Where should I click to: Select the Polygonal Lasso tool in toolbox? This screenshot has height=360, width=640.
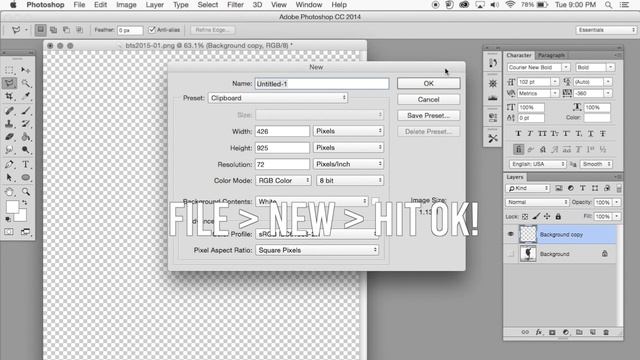pyautogui.click(x=9, y=83)
